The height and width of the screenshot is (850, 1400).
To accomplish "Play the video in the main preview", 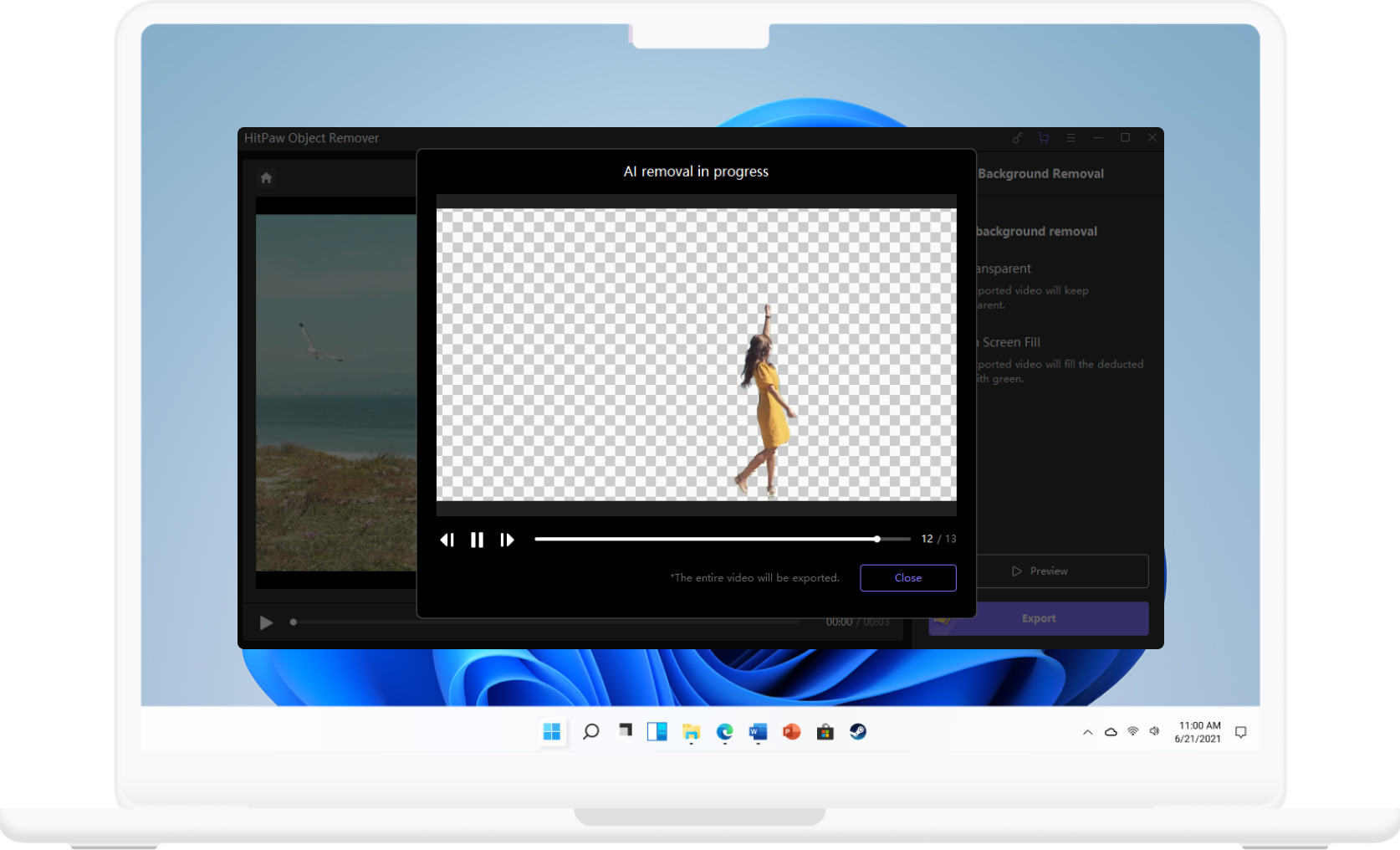I will (266, 622).
